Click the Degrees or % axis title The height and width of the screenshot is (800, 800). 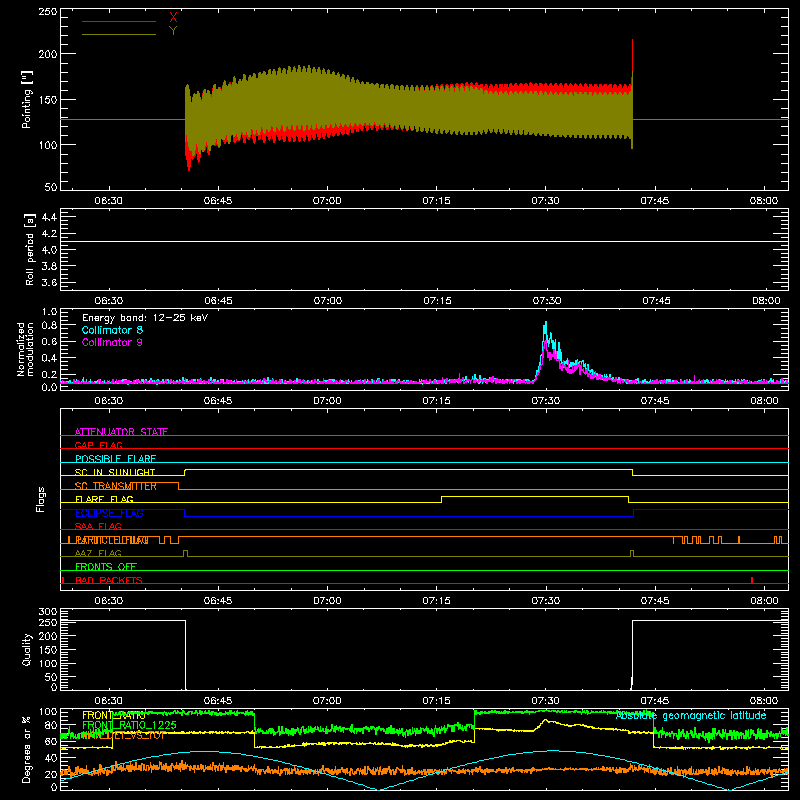pos(27,750)
